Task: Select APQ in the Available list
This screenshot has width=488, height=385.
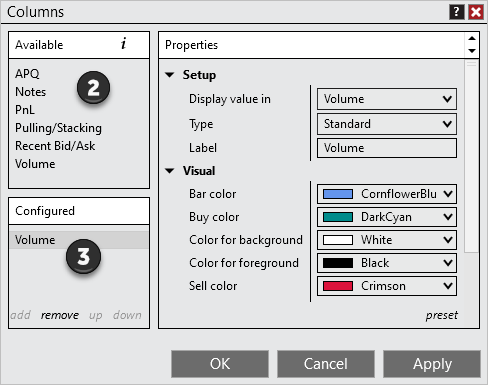Action: coord(27,74)
